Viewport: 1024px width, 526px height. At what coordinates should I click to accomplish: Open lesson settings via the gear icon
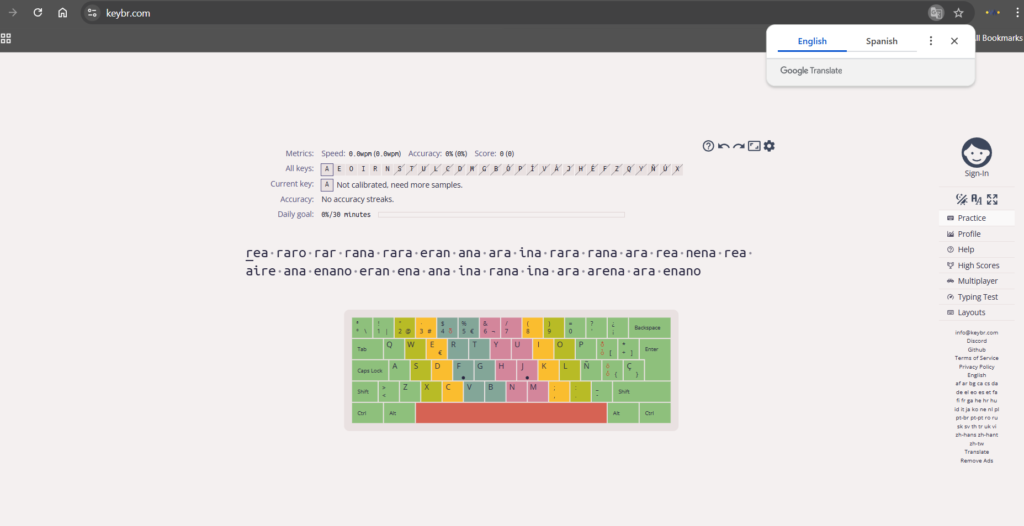(x=769, y=146)
